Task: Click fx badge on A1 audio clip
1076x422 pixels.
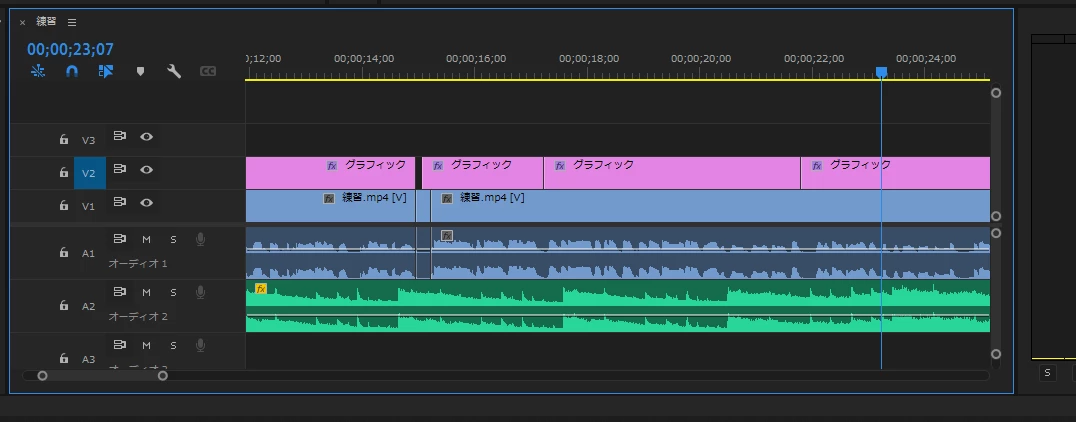Action: tap(447, 235)
